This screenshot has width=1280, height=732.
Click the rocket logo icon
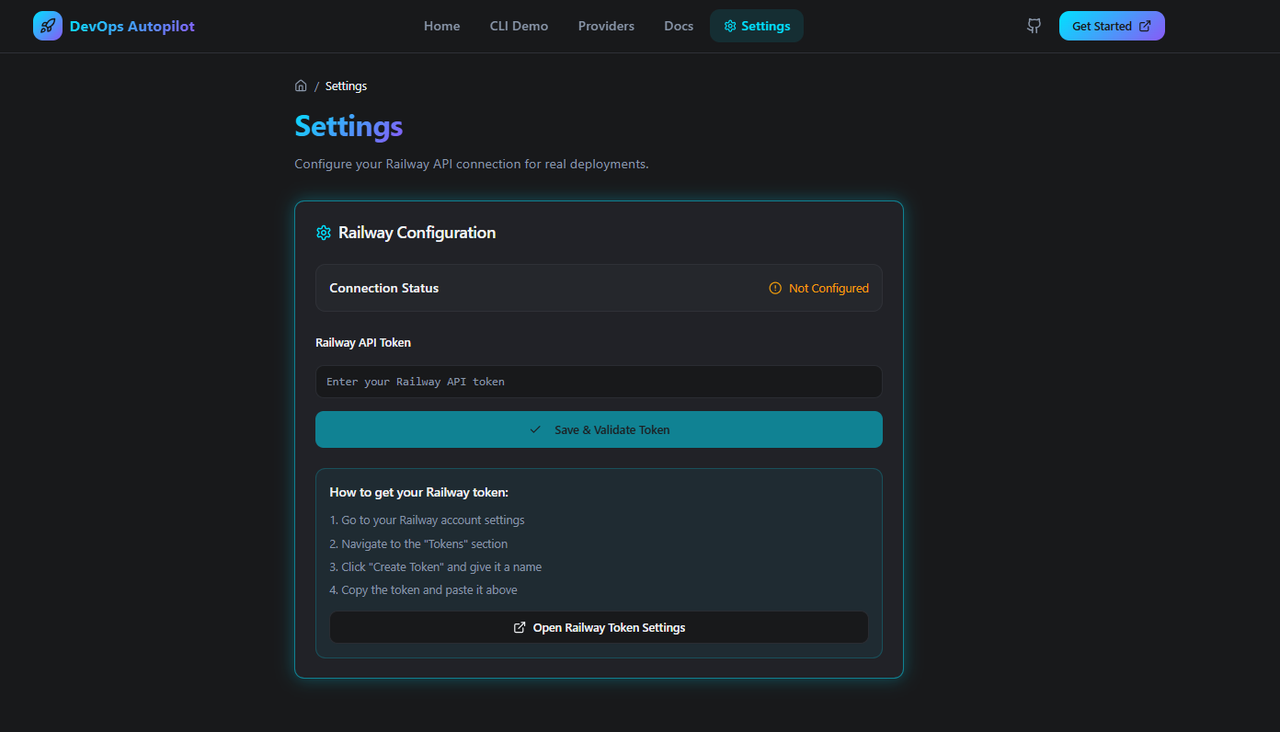click(47, 26)
